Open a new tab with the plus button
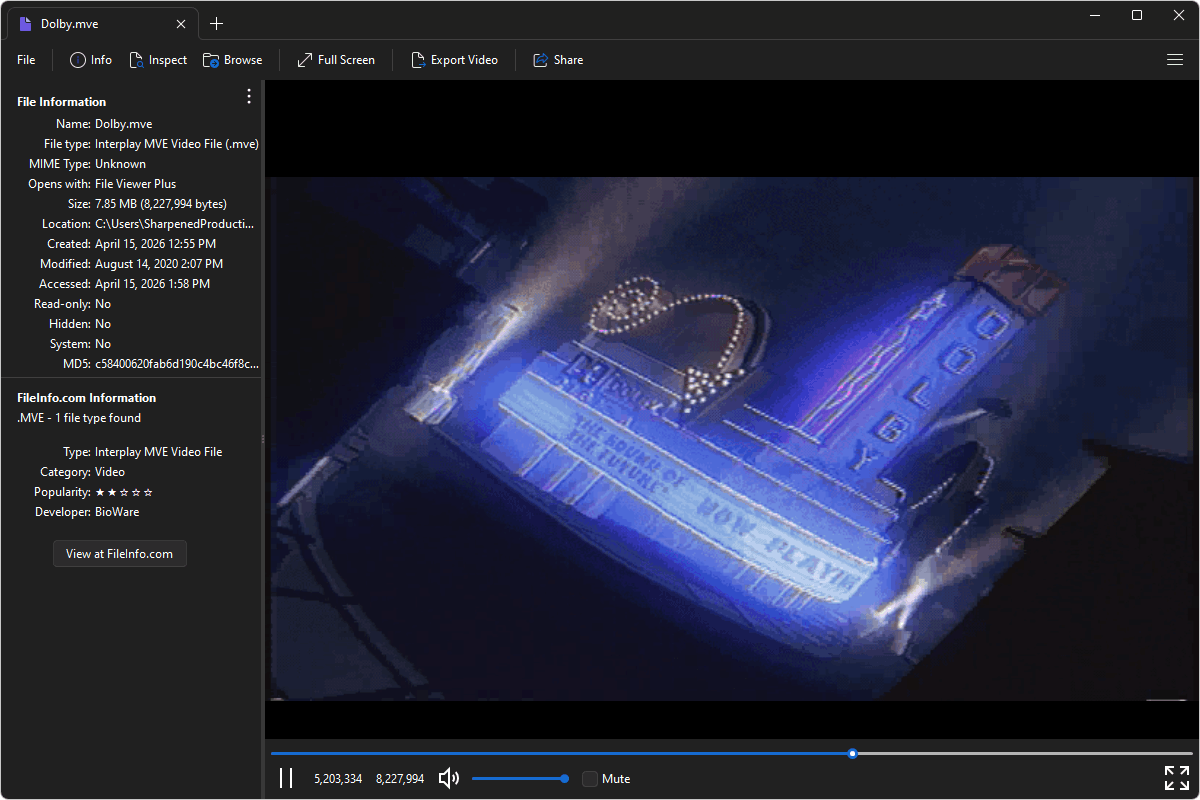 [216, 23]
